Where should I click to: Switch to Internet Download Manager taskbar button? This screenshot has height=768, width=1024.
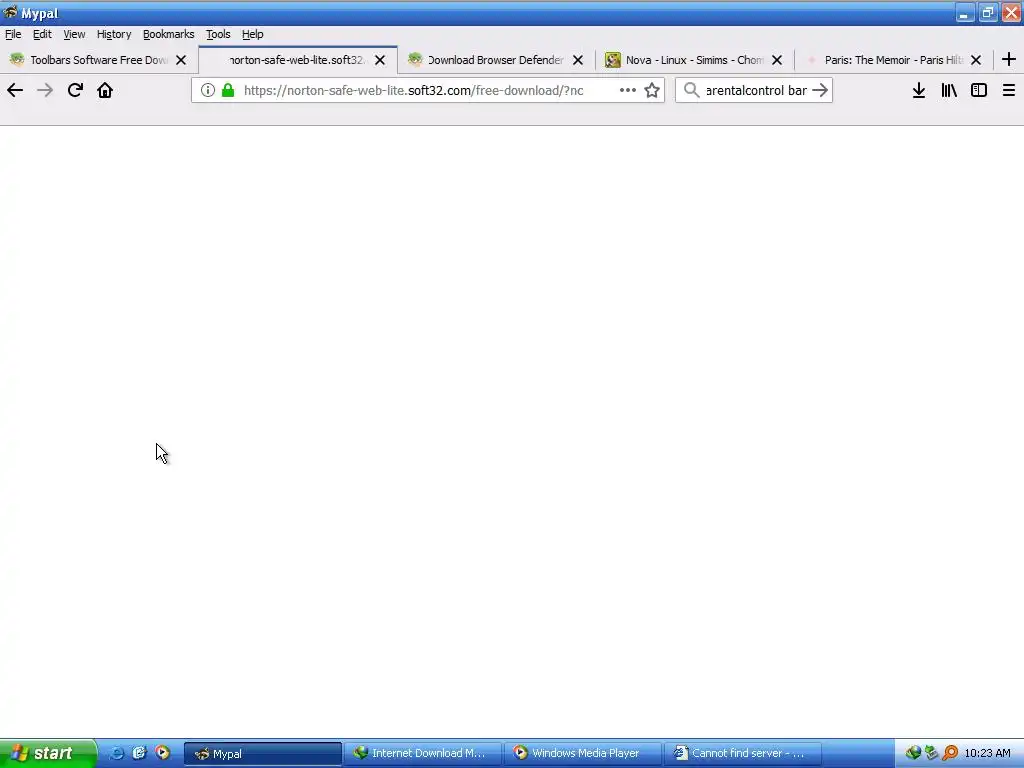click(423, 754)
